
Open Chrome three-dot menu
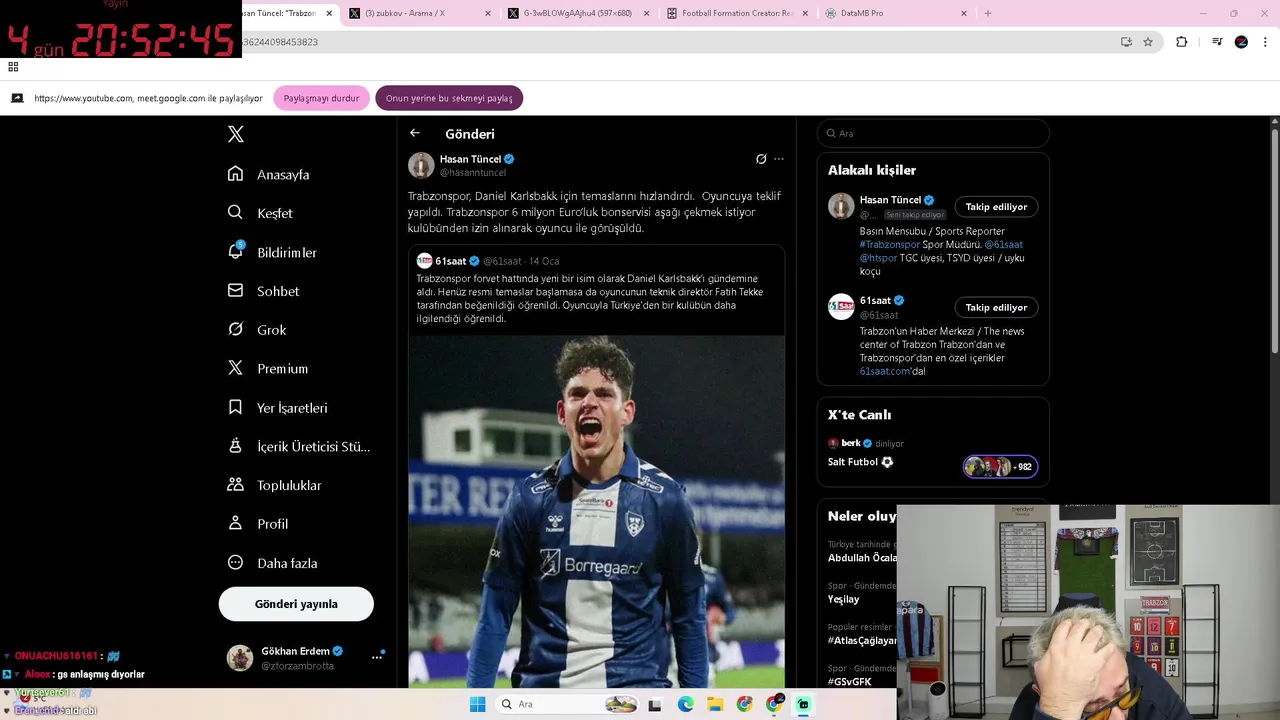(1264, 42)
